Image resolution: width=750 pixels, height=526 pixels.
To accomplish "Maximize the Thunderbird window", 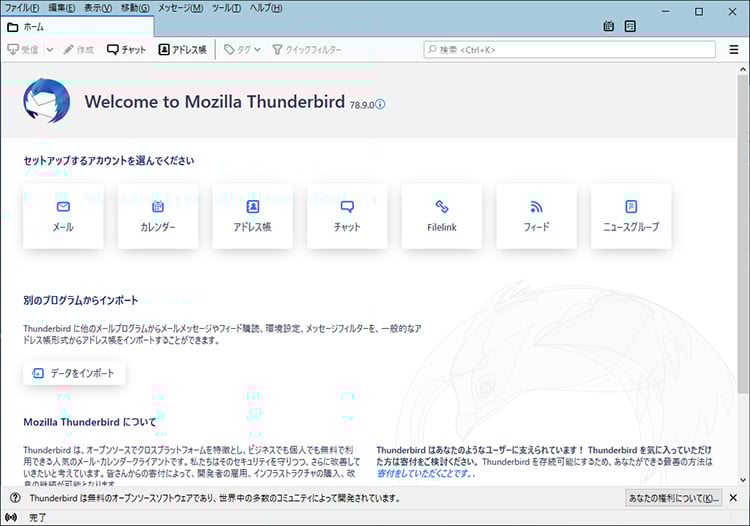I will [699, 11].
